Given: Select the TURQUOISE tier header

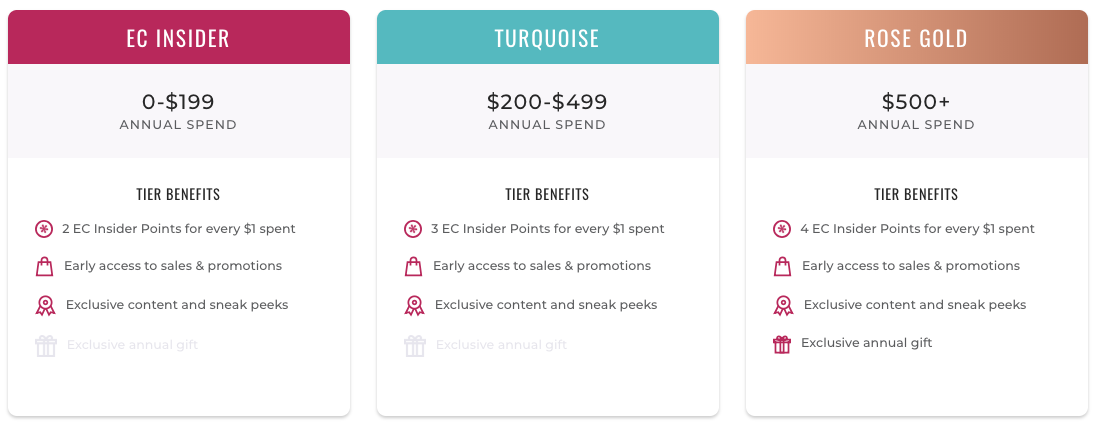Looking at the screenshot, I should [547, 37].
